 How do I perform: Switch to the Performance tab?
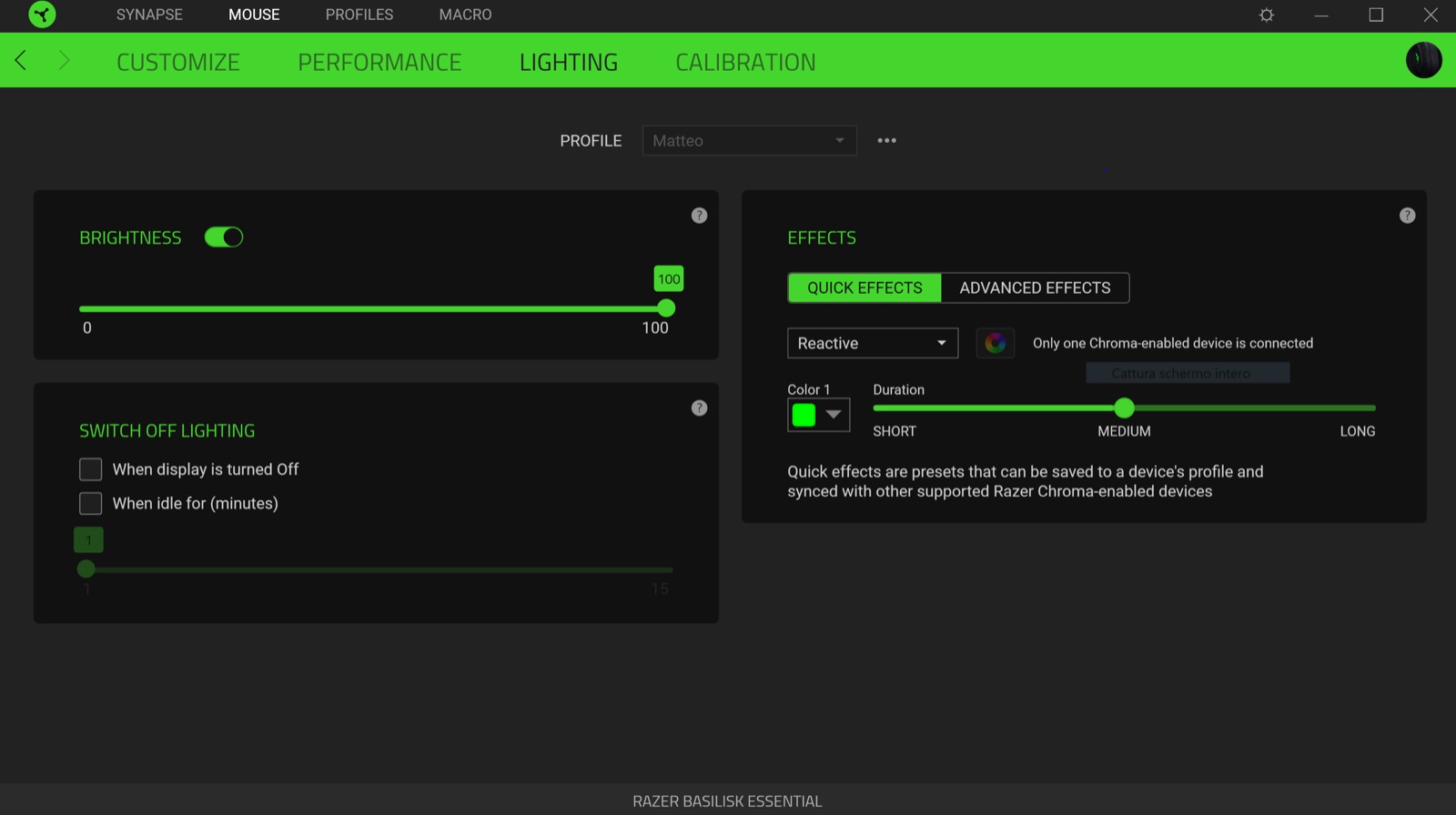[x=379, y=62]
